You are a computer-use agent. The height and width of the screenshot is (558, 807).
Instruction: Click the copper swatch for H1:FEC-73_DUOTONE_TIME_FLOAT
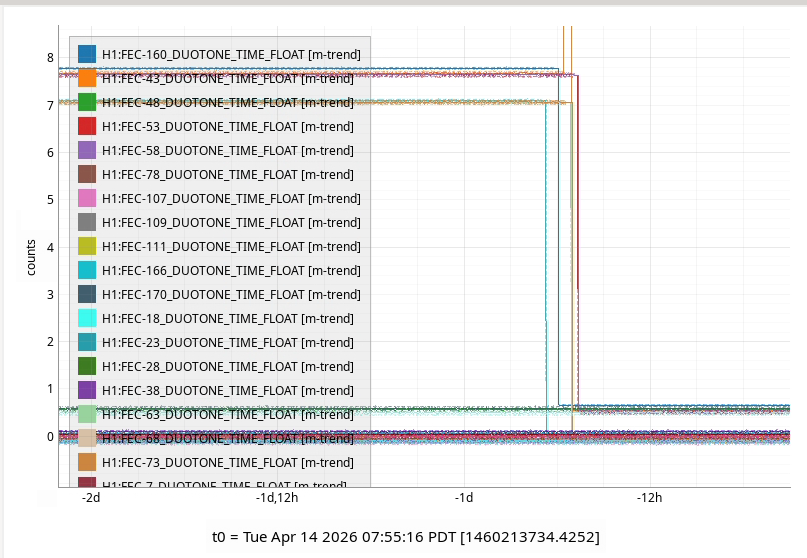pos(87,462)
